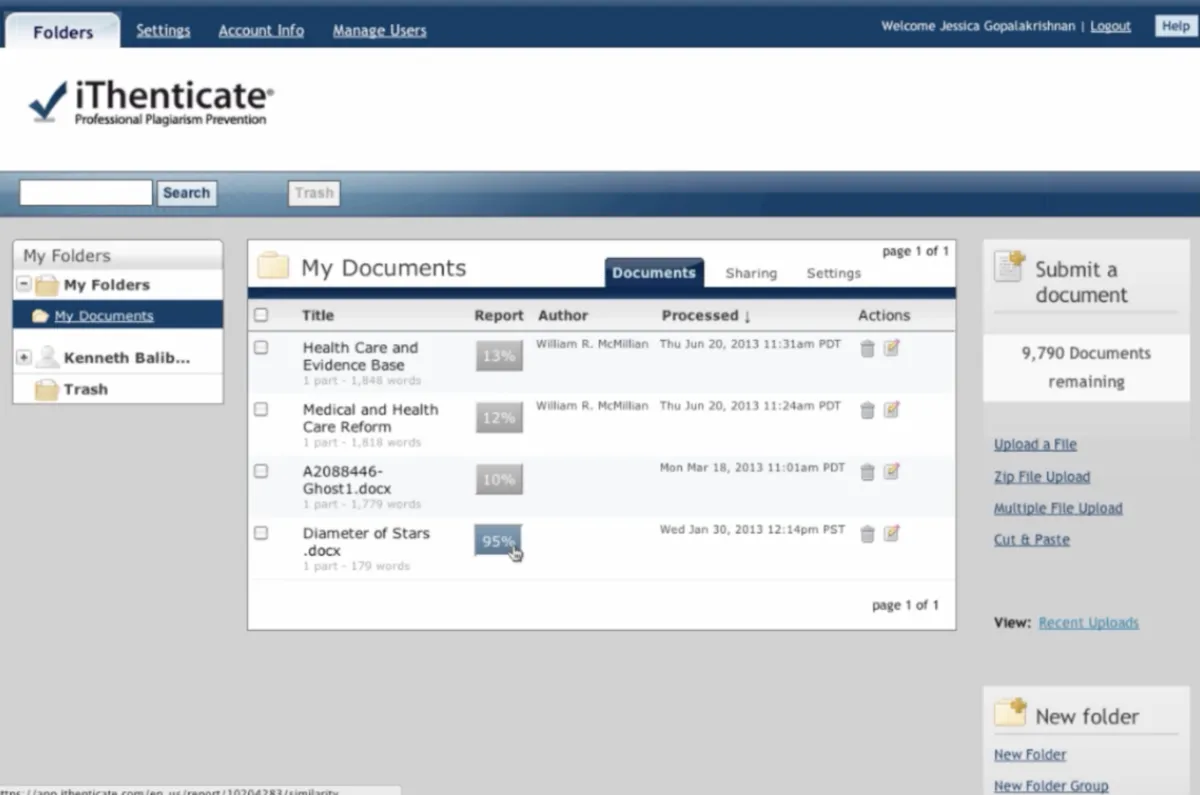Select the Documents tab
The height and width of the screenshot is (795, 1200).
point(654,273)
